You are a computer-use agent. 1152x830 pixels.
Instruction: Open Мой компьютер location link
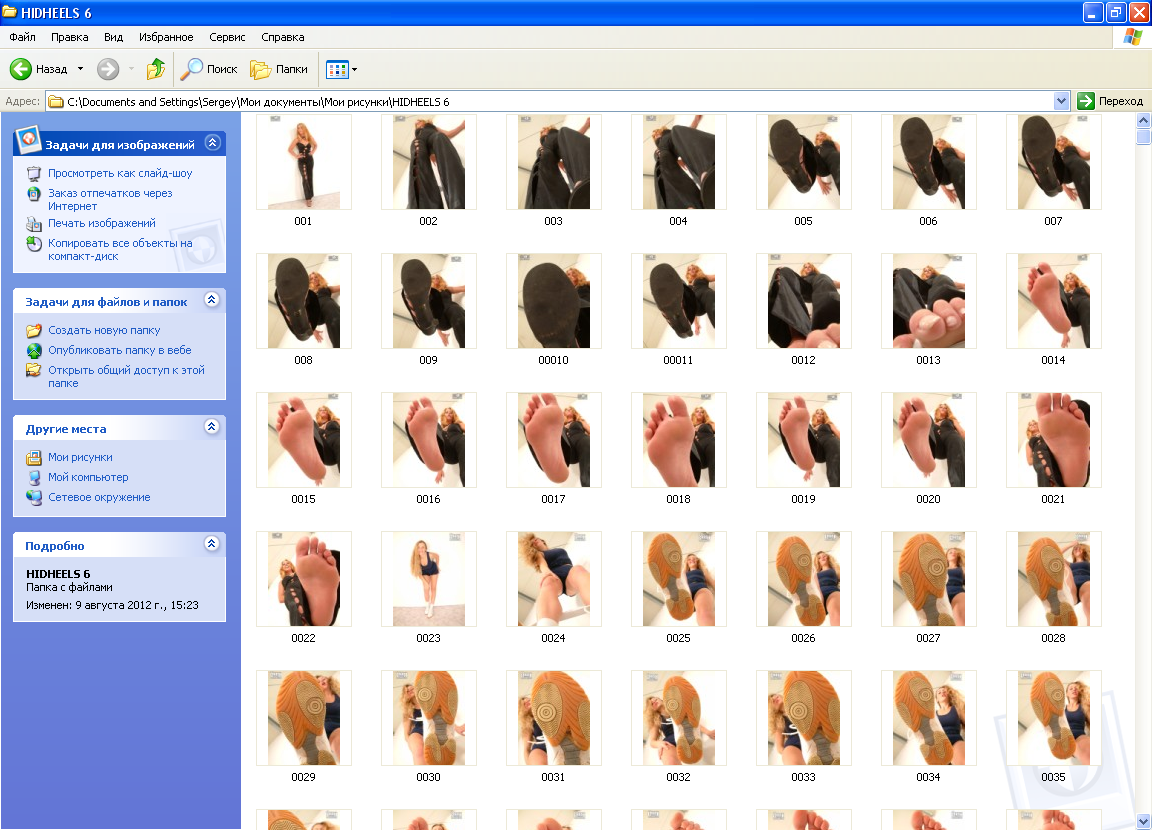click(88, 477)
